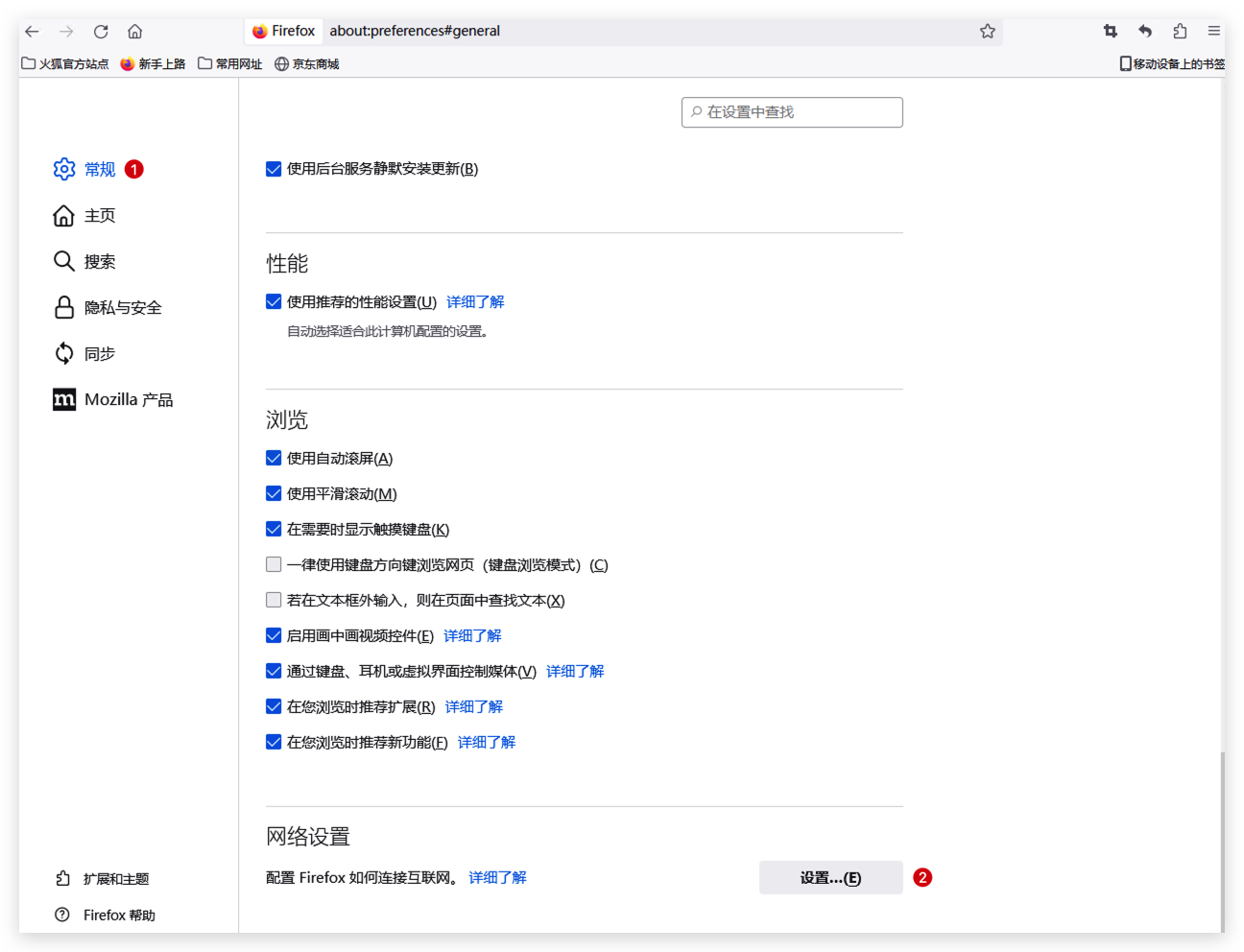Open the extensions puzzle icon
The height and width of the screenshot is (952, 1244).
click(1180, 32)
